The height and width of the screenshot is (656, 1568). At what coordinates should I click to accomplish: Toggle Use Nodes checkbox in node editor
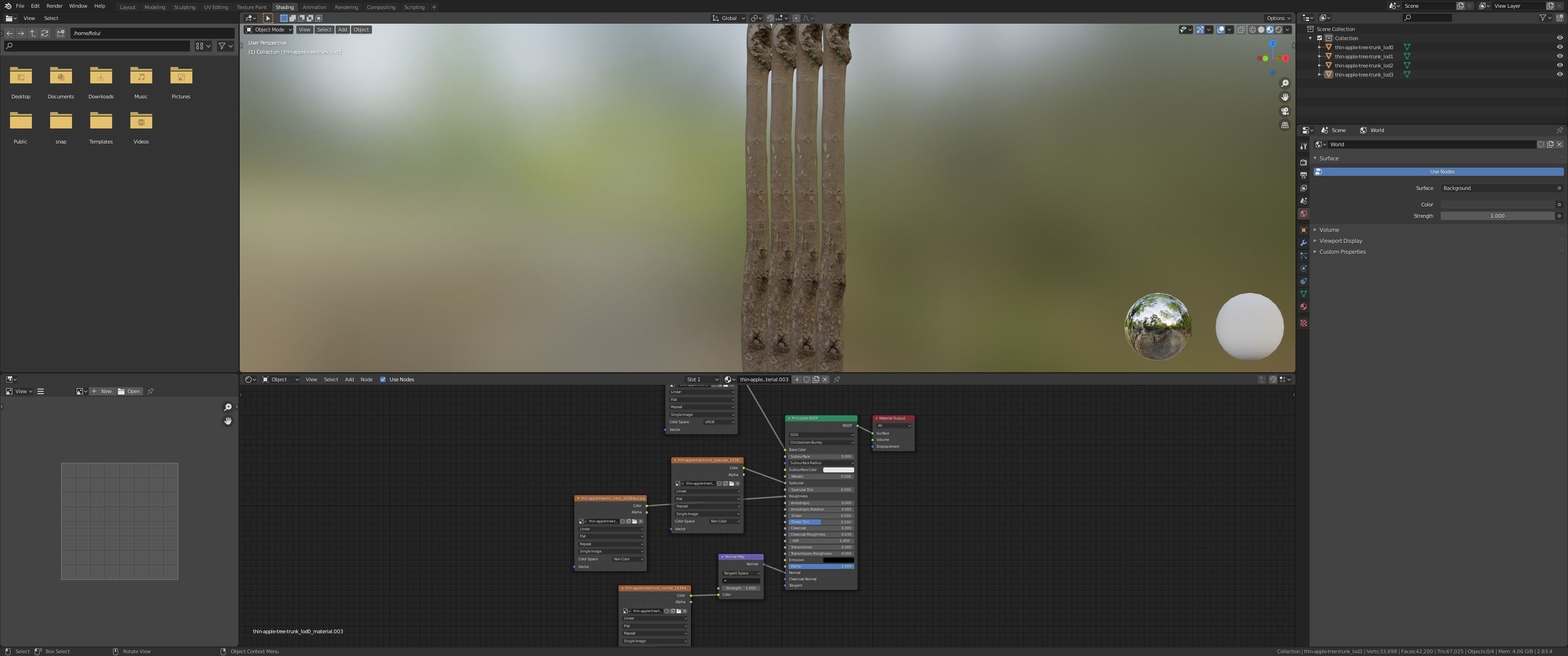[x=383, y=380]
